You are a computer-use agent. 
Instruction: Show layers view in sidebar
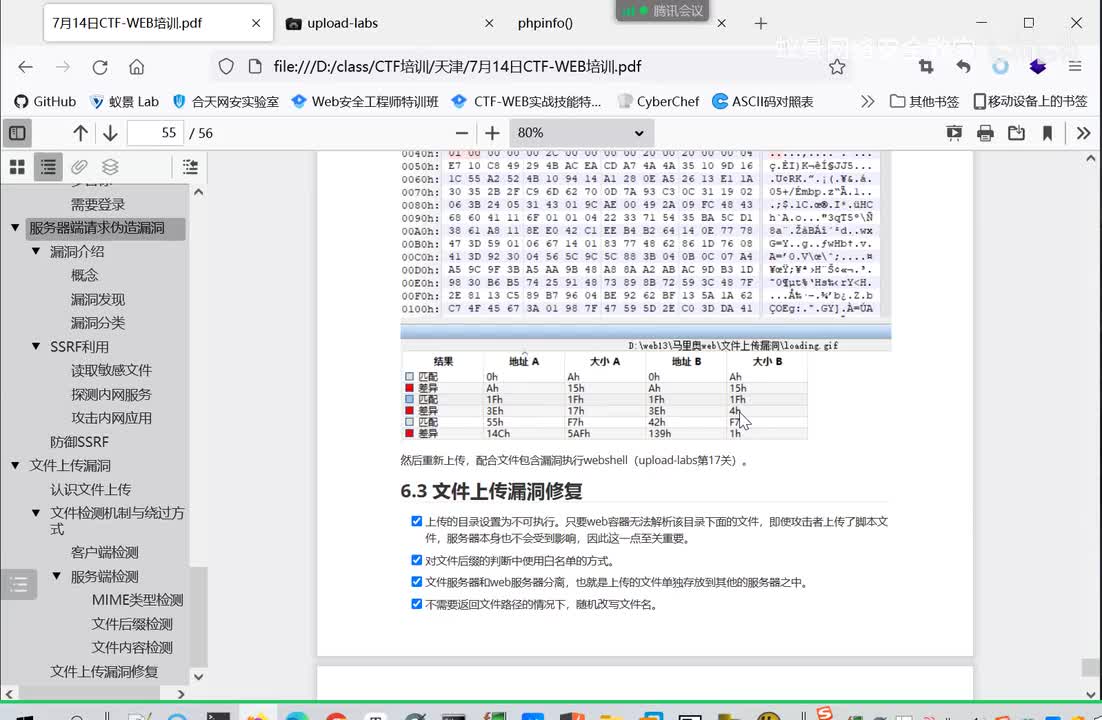[x=110, y=167]
